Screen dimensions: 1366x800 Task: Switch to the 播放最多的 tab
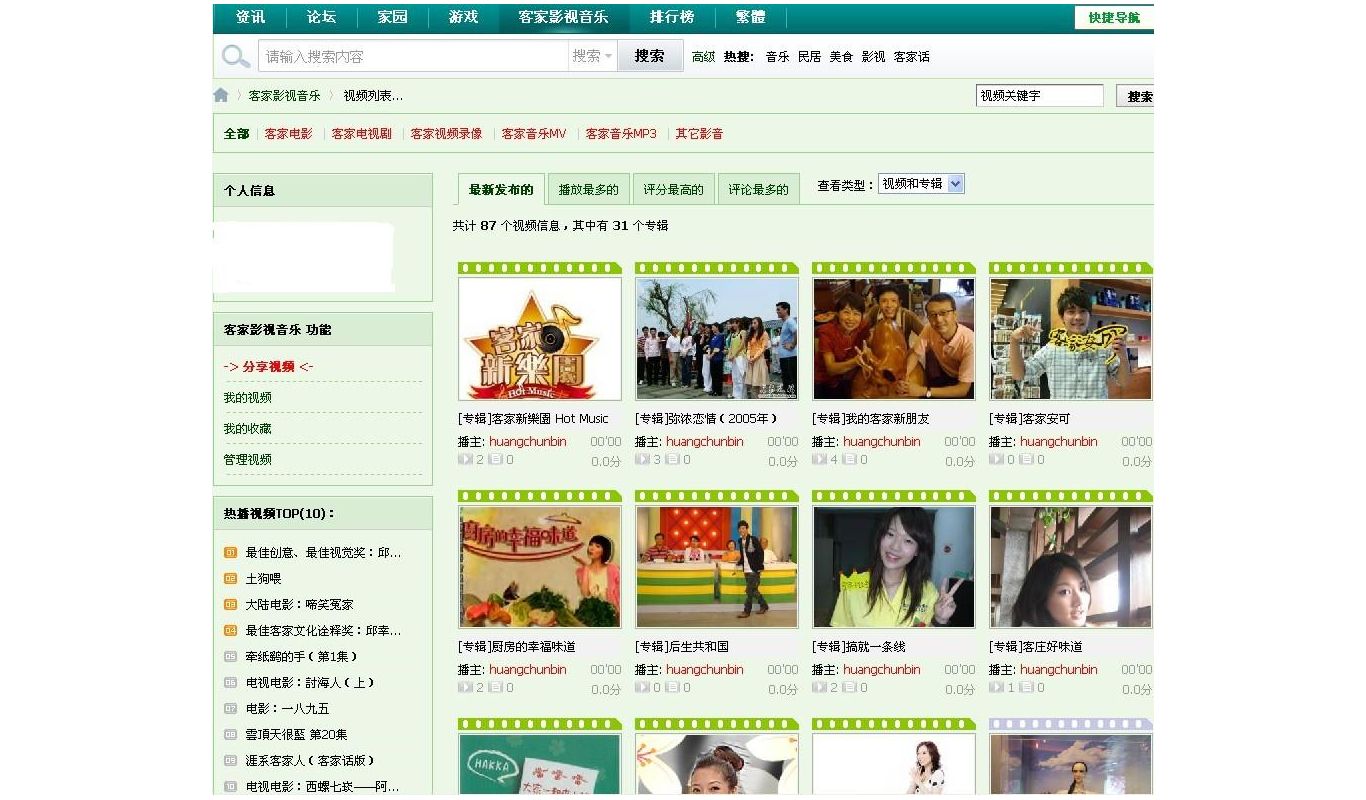(588, 189)
